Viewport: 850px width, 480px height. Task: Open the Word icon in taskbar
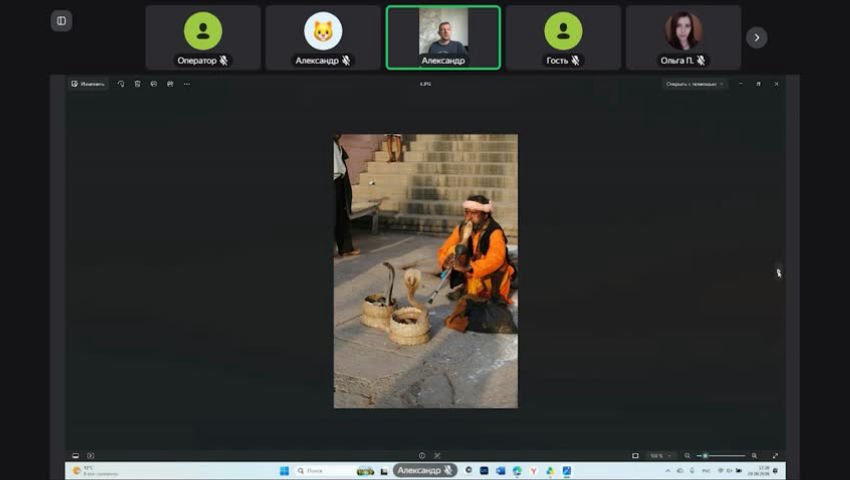(500, 471)
